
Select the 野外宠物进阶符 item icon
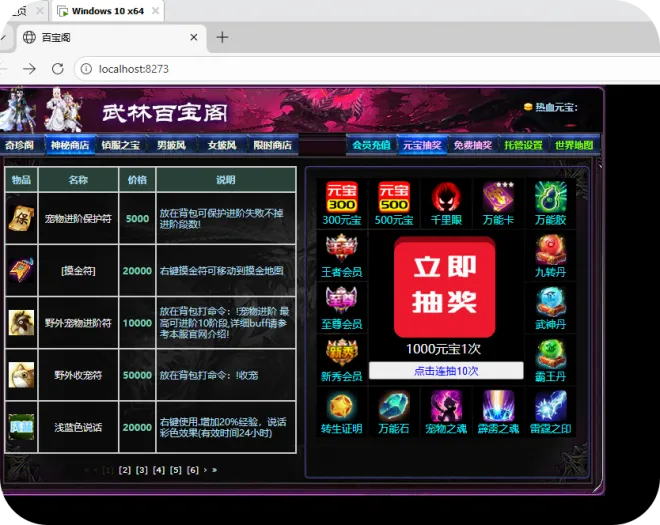click(x=21, y=322)
